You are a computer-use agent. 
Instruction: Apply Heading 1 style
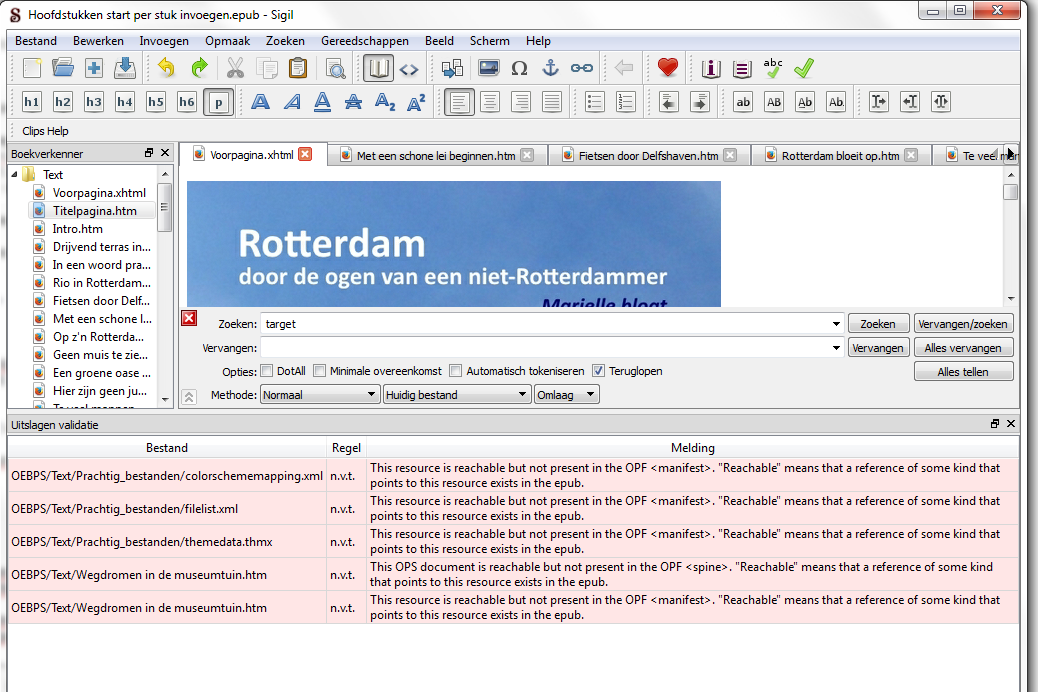(32, 102)
